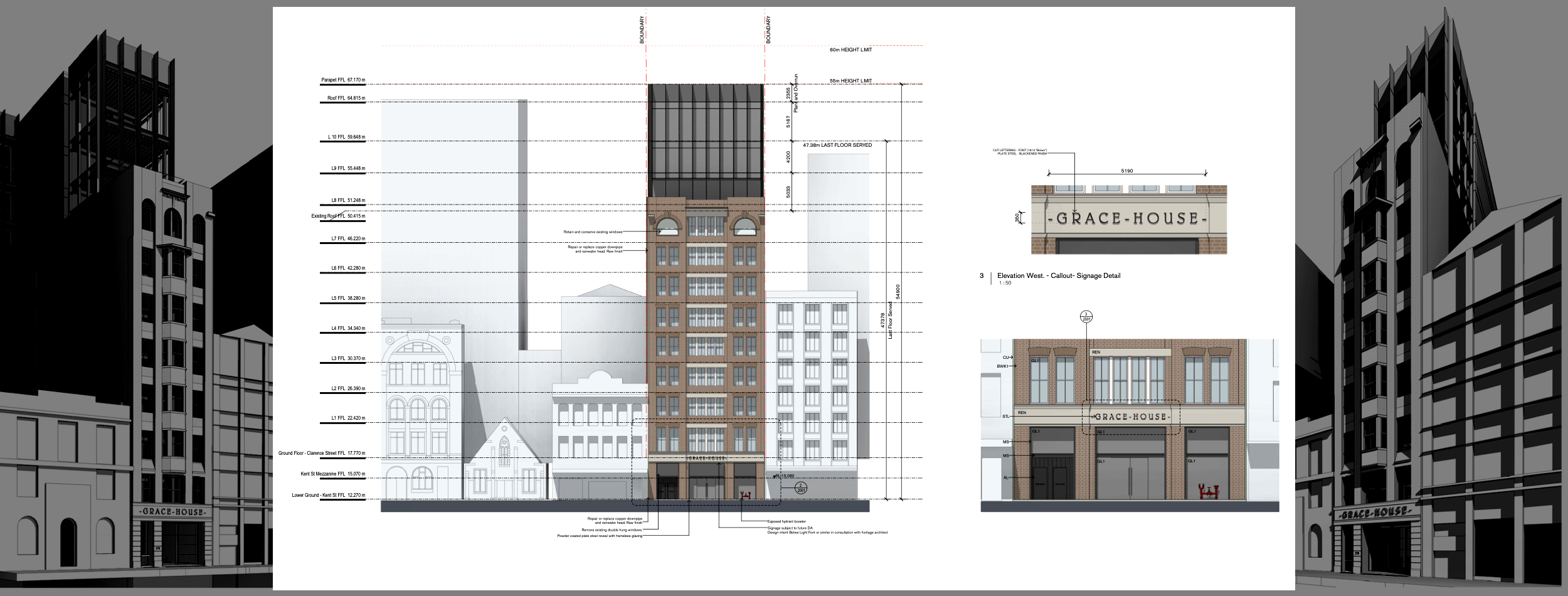Click the '3 / 2001' callout bubble
Viewport: 1568px width, 596px height.
1086,317
